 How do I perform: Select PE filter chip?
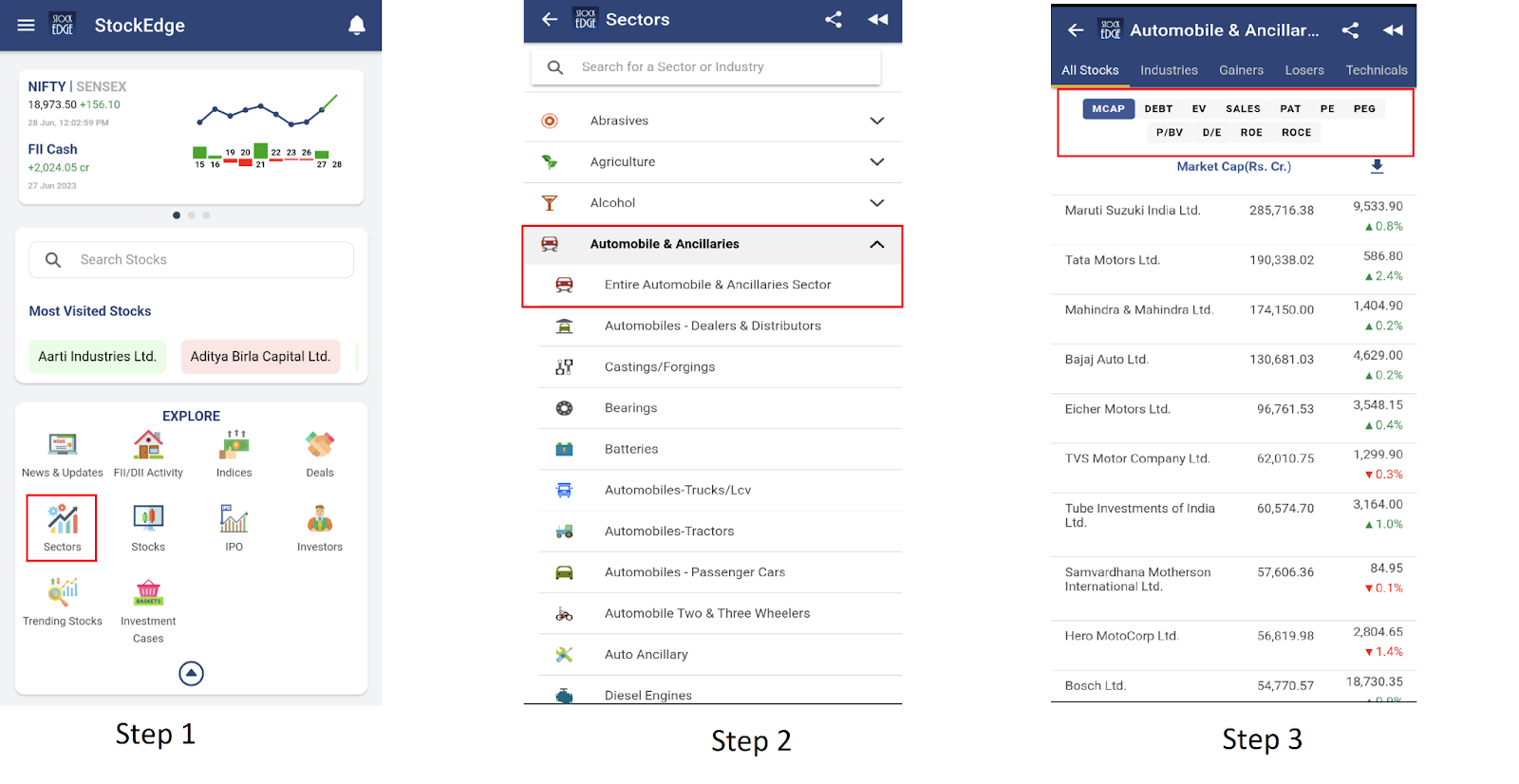[1327, 108]
